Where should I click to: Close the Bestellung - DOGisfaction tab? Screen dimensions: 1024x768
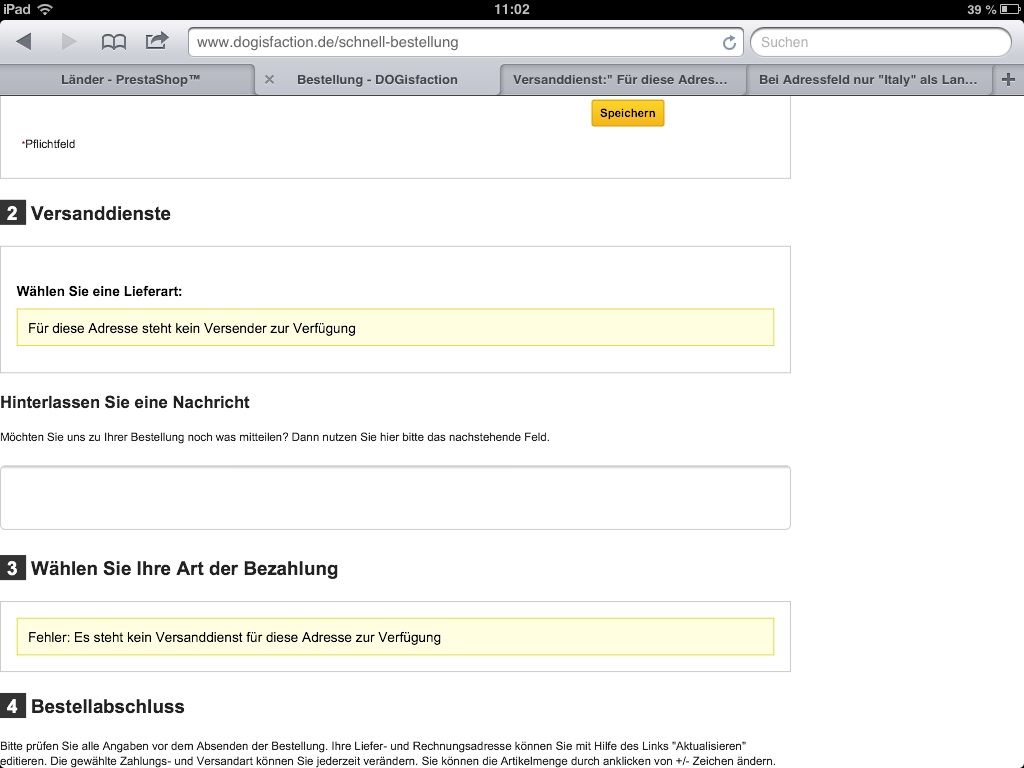point(269,80)
